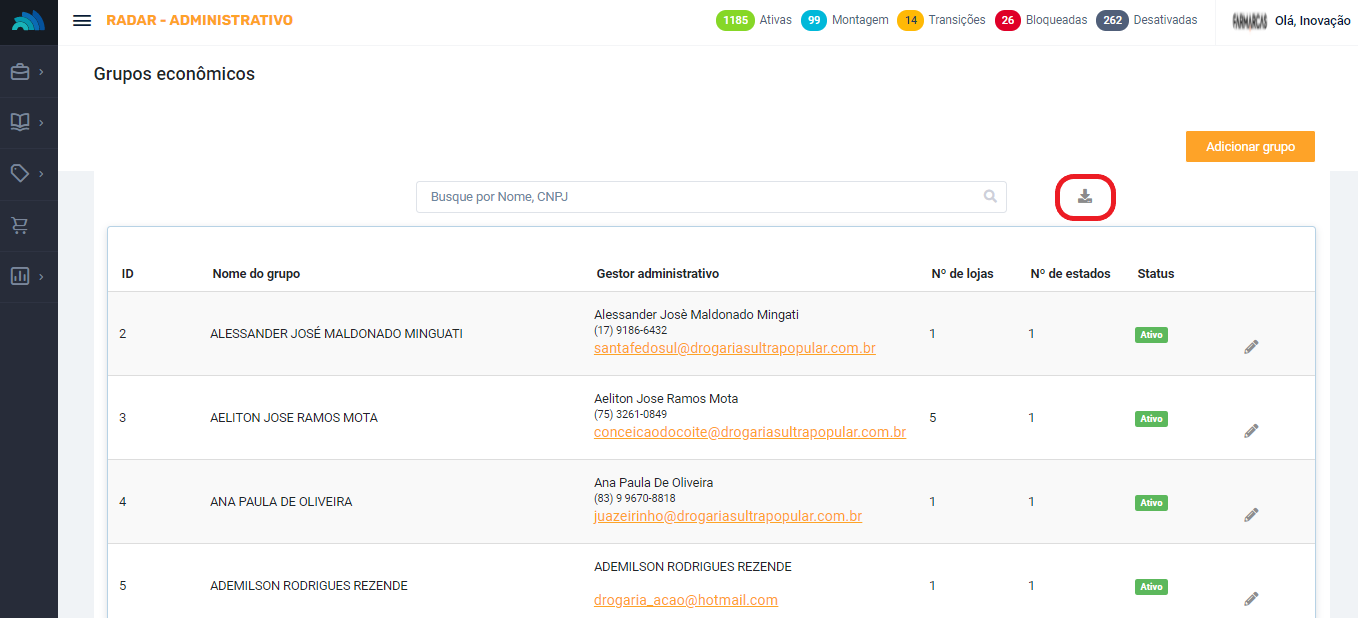The width and height of the screenshot is (1358, 618).
Task: Open the book sidebar section
Action: (20, 122)
